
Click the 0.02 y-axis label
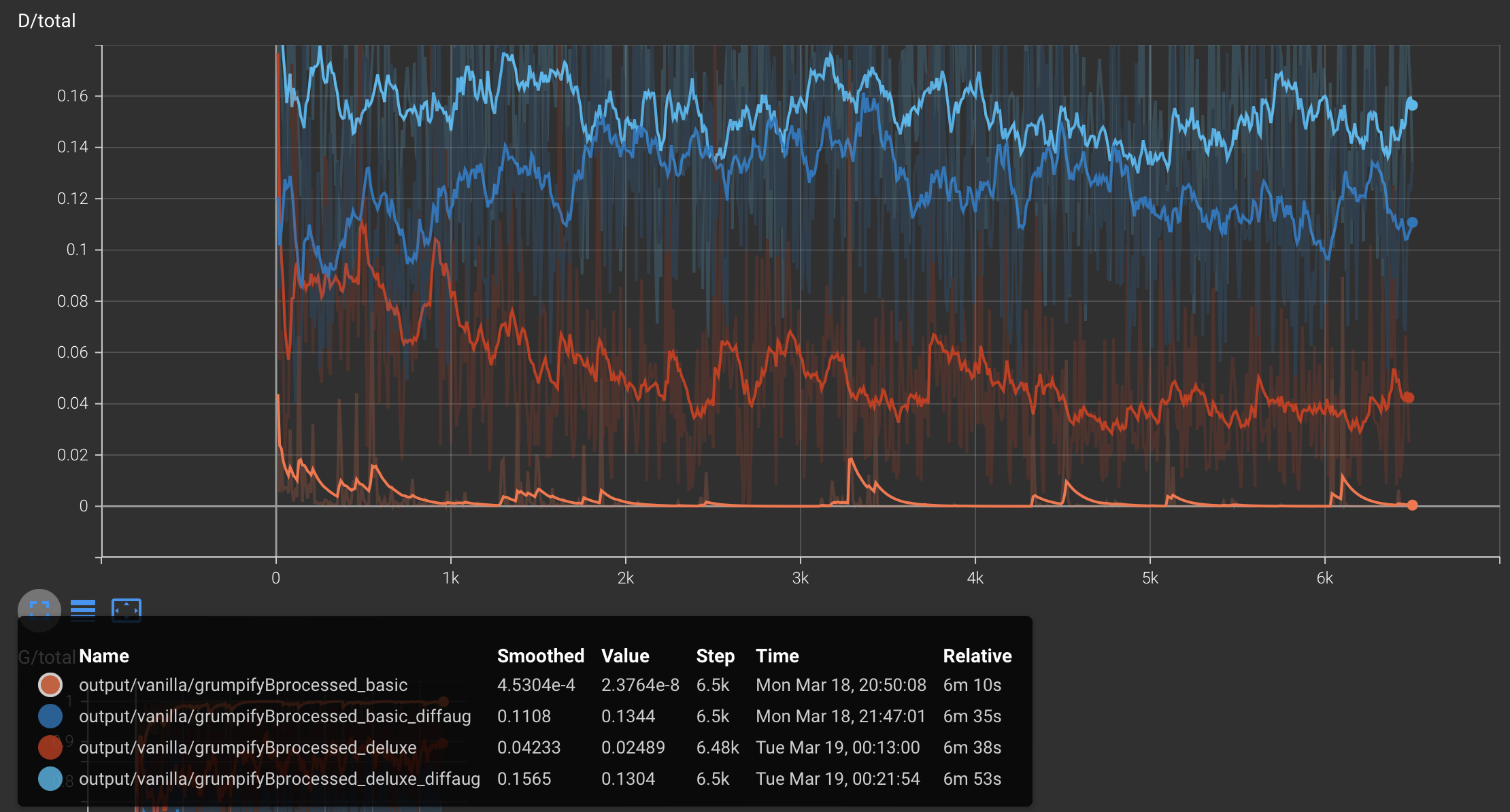(73, 455)
